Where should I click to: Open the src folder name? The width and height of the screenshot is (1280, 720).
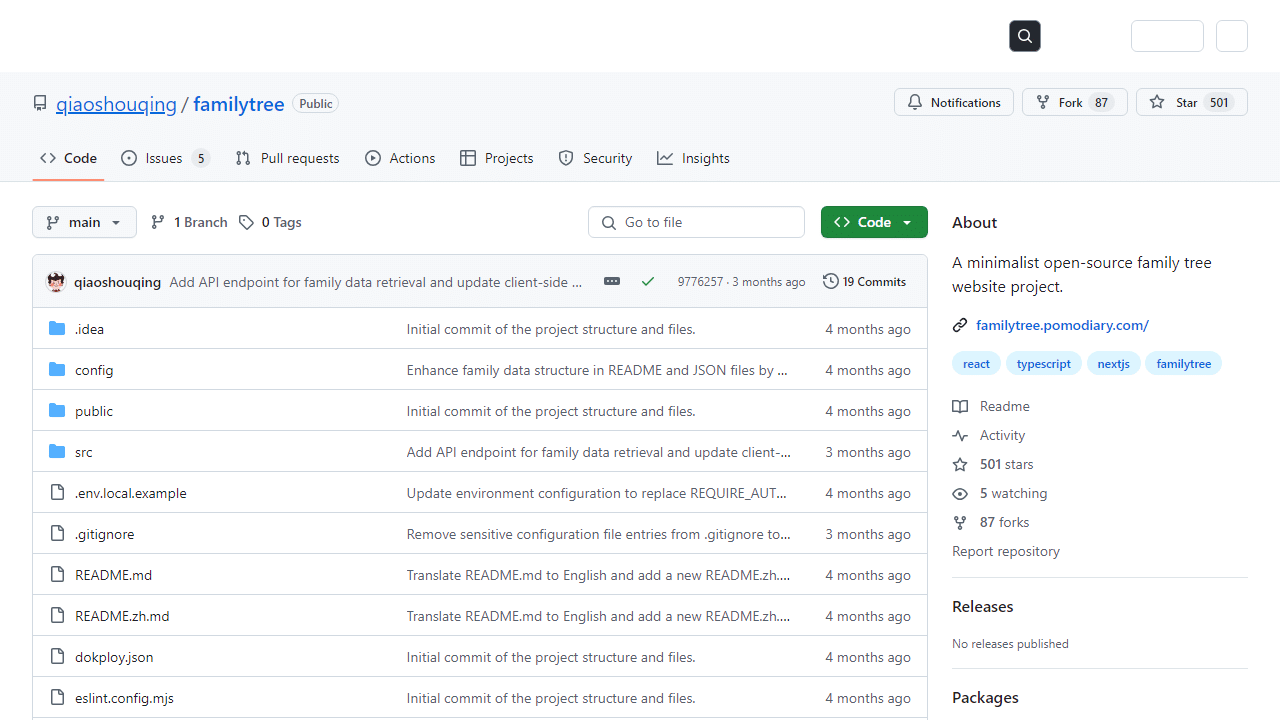[84, 452]
